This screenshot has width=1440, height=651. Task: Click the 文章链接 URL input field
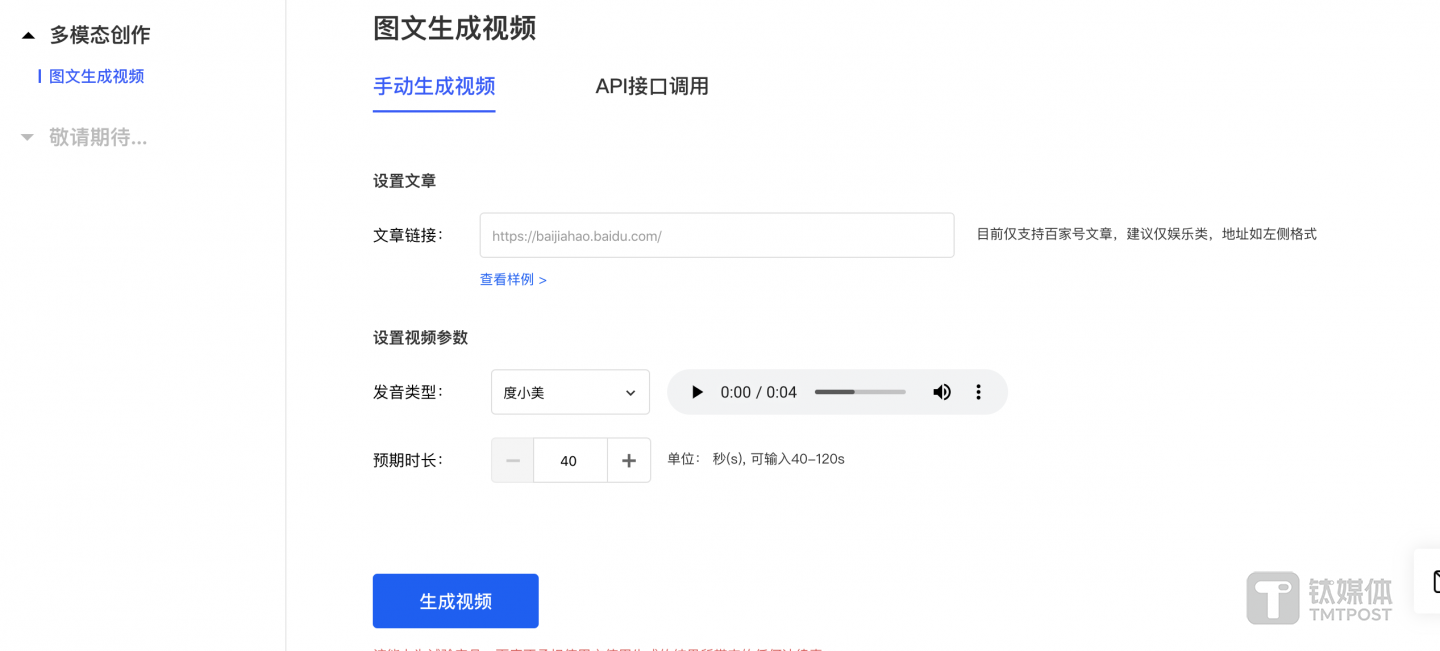tap(716, 234)
